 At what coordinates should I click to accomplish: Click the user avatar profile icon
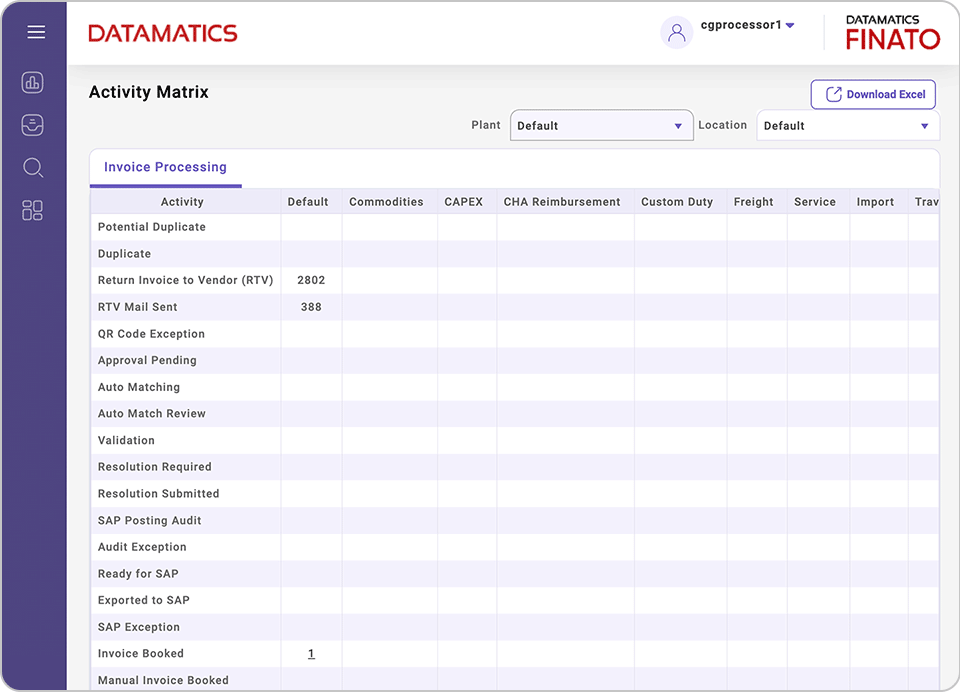pos(677,32)
